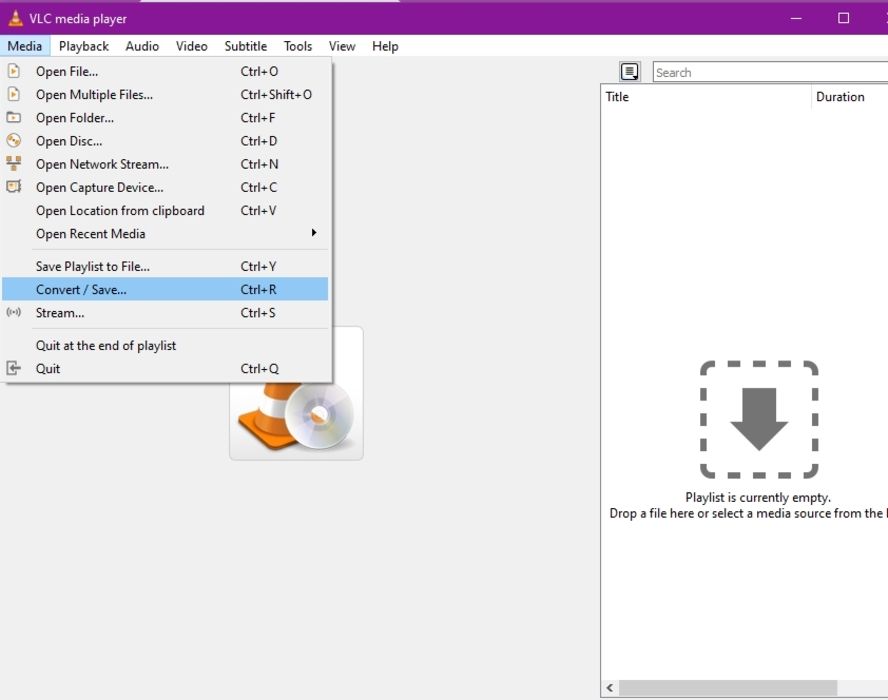Choose Stream... from Media menu

pos(165,313)
